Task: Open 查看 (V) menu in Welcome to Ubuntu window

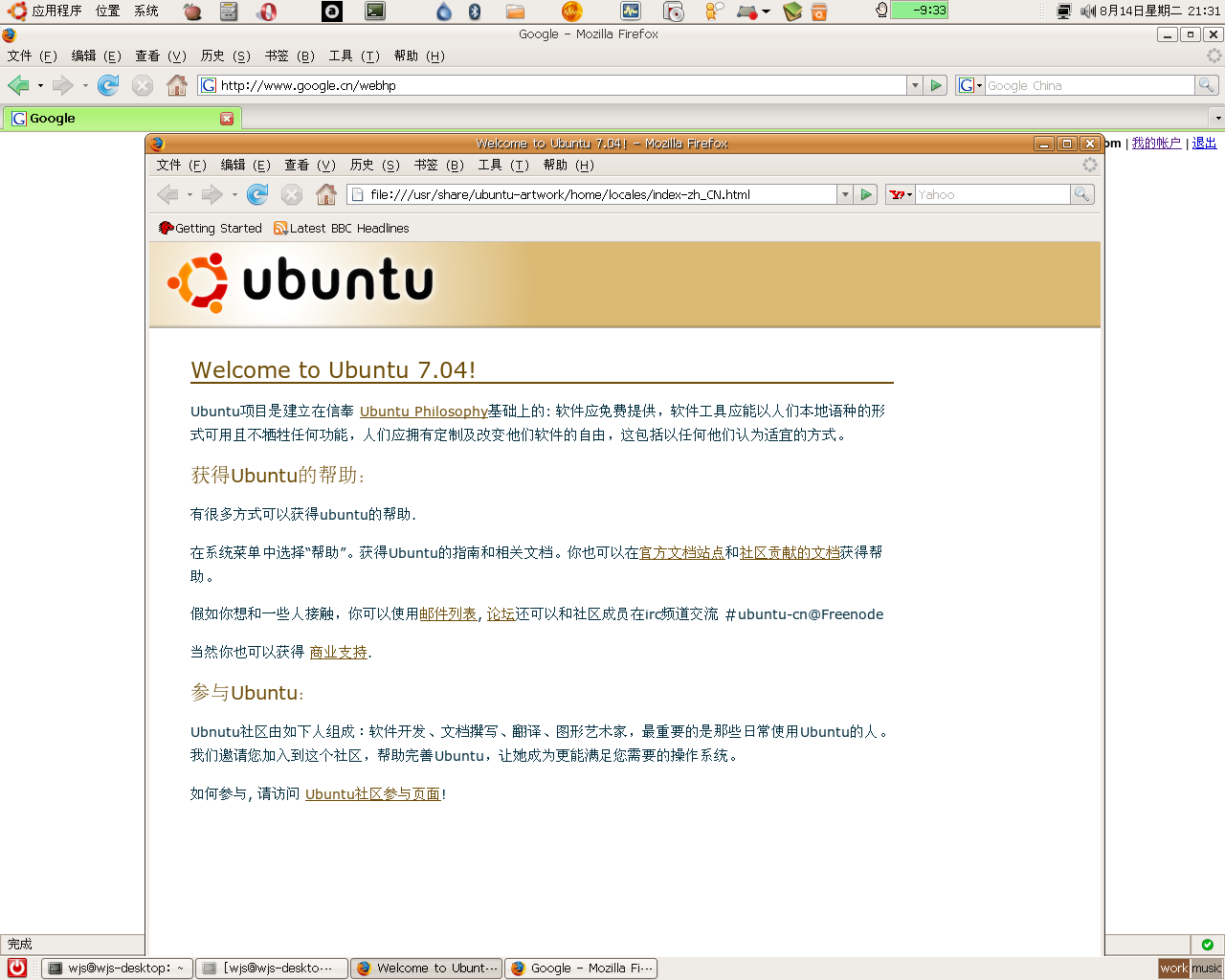Action: (310, 165)
